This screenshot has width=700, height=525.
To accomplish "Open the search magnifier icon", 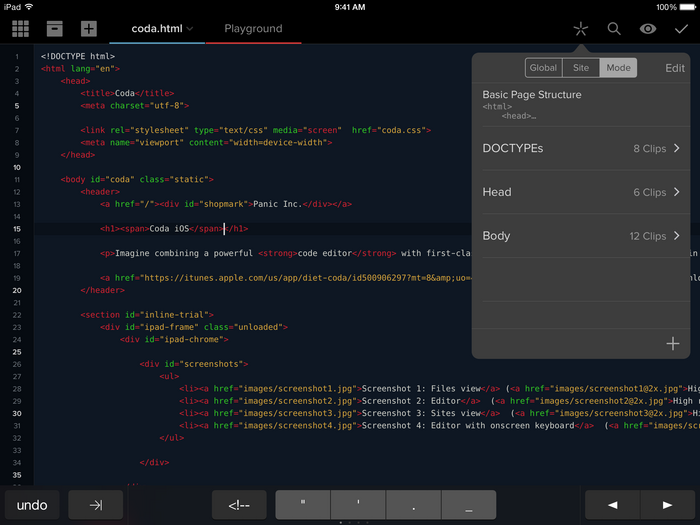I will click(x=614, y=29).
